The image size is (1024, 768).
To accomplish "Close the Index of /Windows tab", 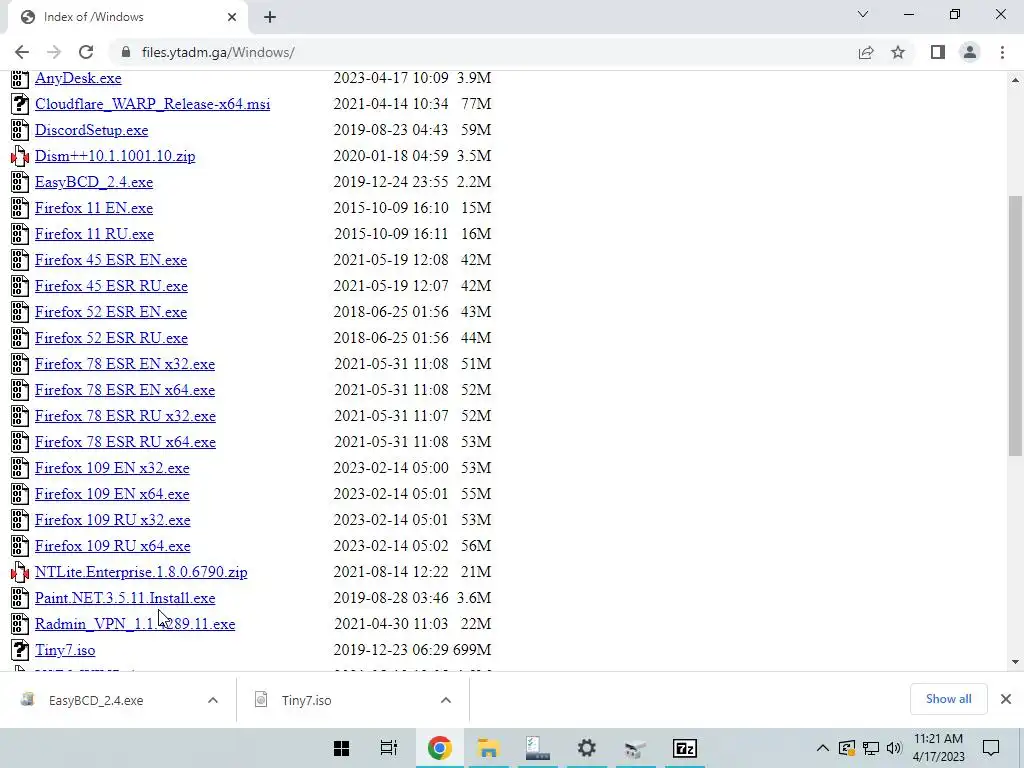I will 232,17.
